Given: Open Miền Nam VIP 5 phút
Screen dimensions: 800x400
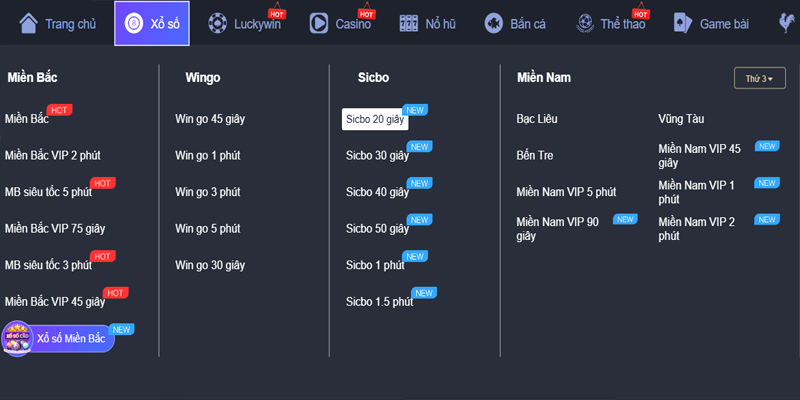Looking at the screenshot, I should [x=566, y=191].
